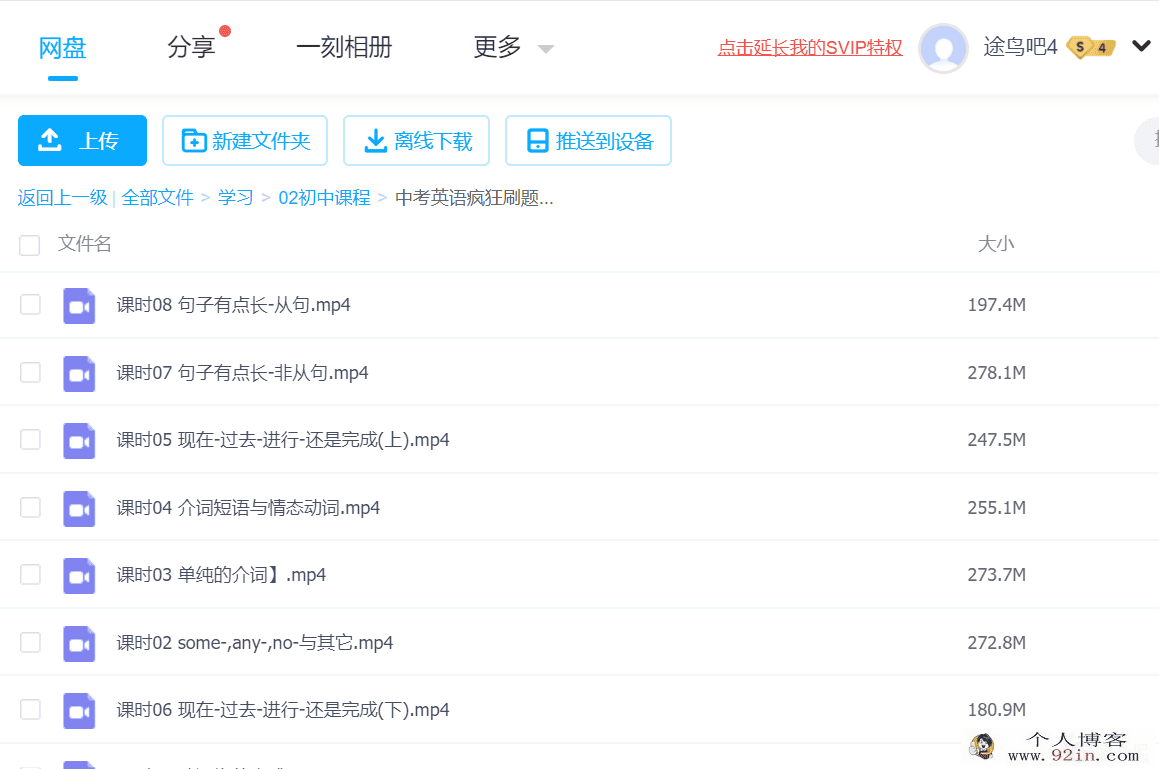
Task: Click current folder name 中考英语疯狂刷题...
Action: 474,198
